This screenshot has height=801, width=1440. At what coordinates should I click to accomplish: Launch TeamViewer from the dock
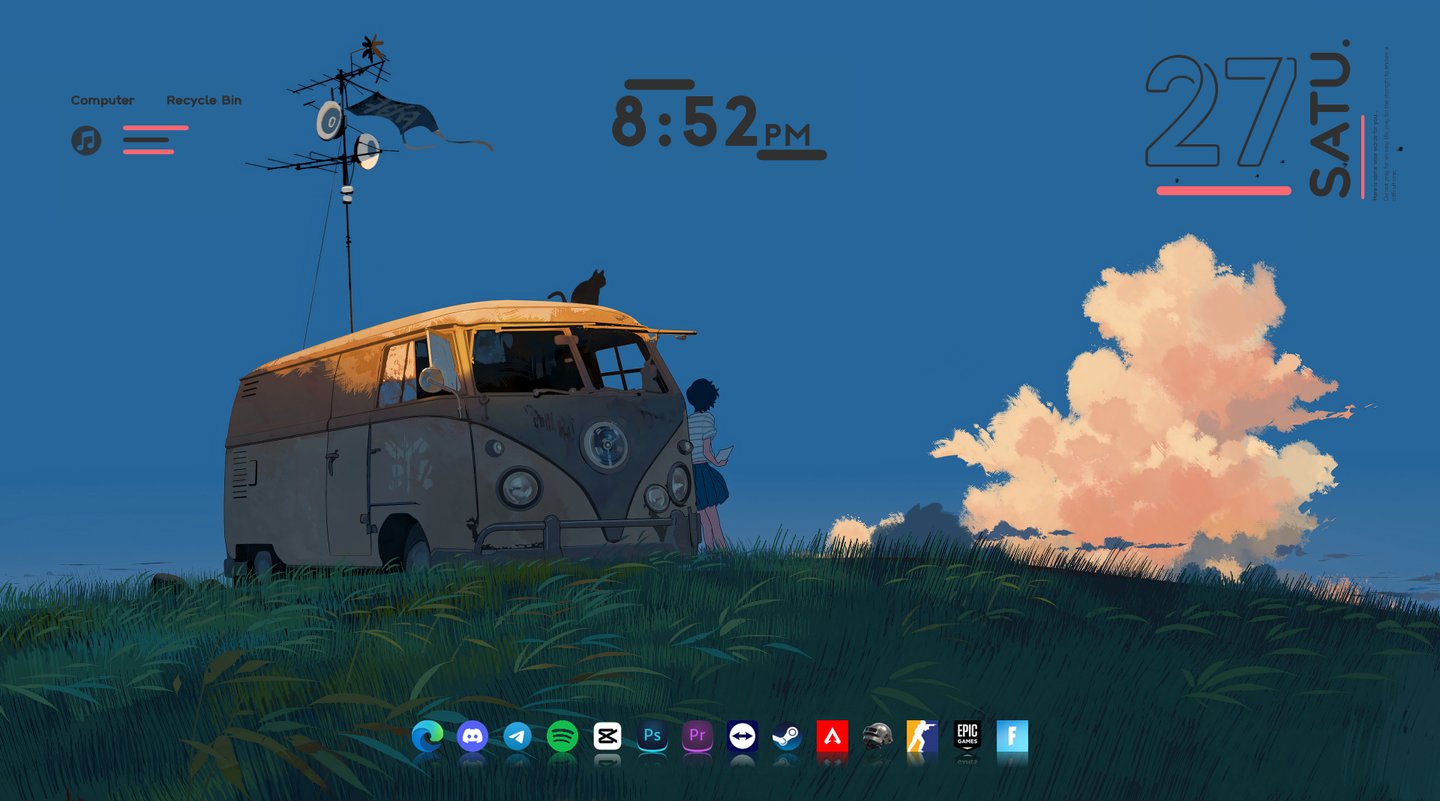[742, 737]
